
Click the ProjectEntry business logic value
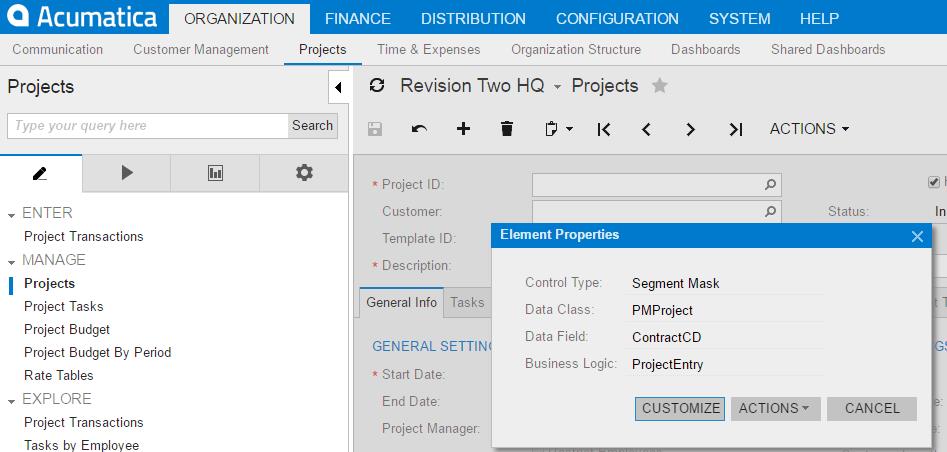(x=667, y=364)
